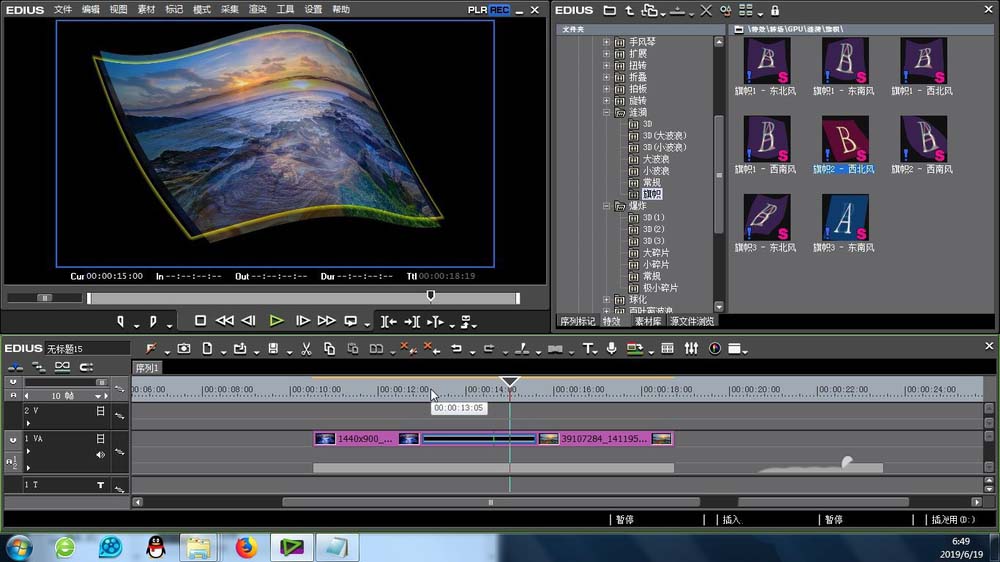Toggle the REC recorder mode
This screenshot has height=562, width=1000.
pos(499,10)
